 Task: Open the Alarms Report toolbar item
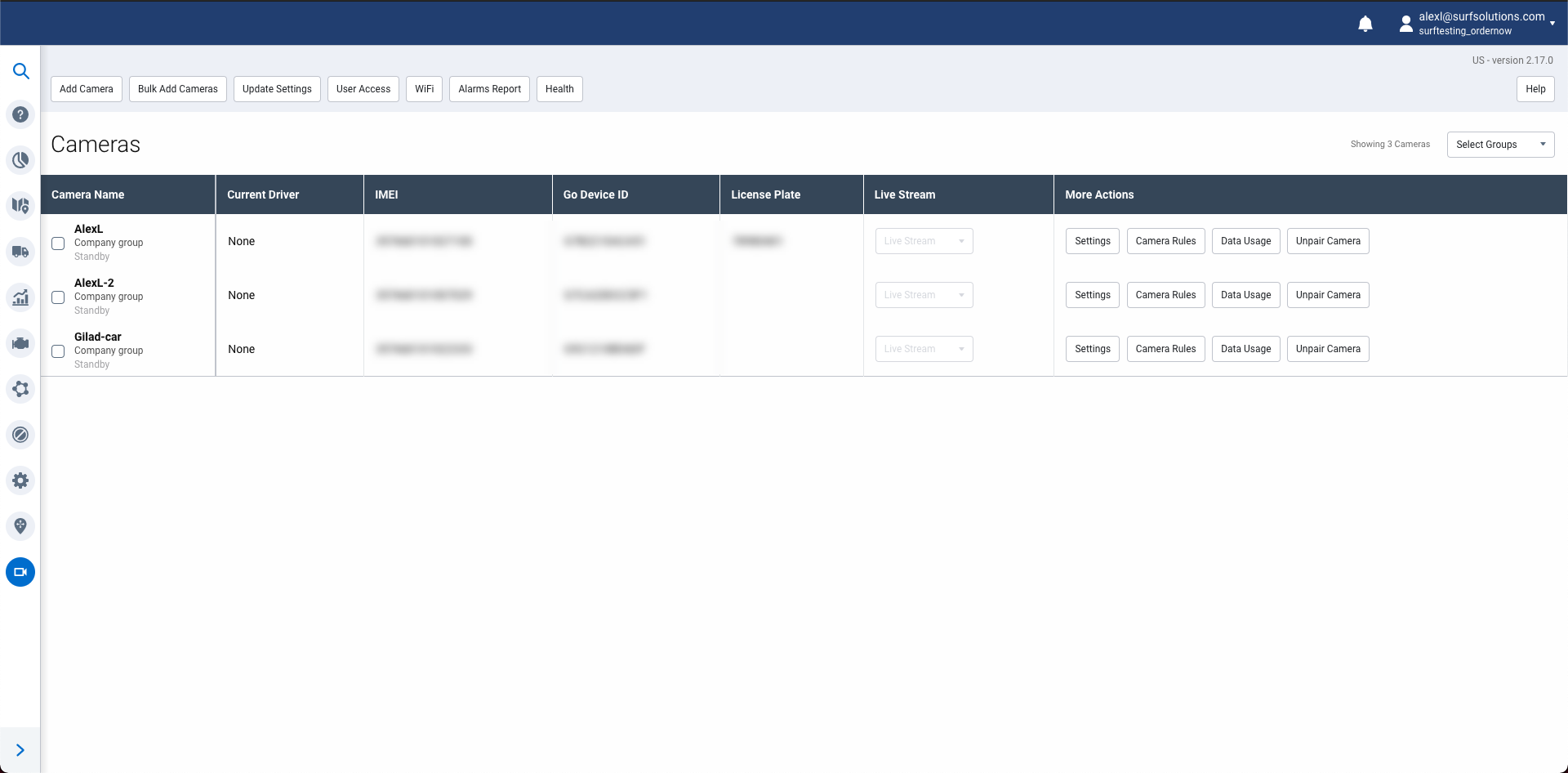pyautogui.click(x=489, y=89)
